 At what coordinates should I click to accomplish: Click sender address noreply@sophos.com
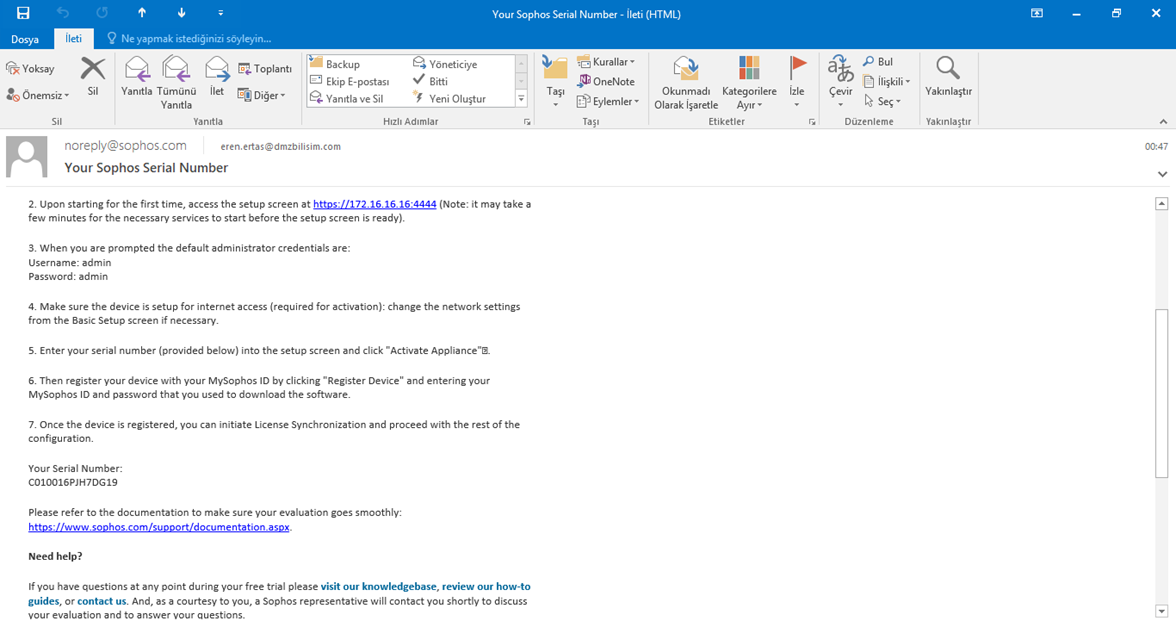pos(125,146)
